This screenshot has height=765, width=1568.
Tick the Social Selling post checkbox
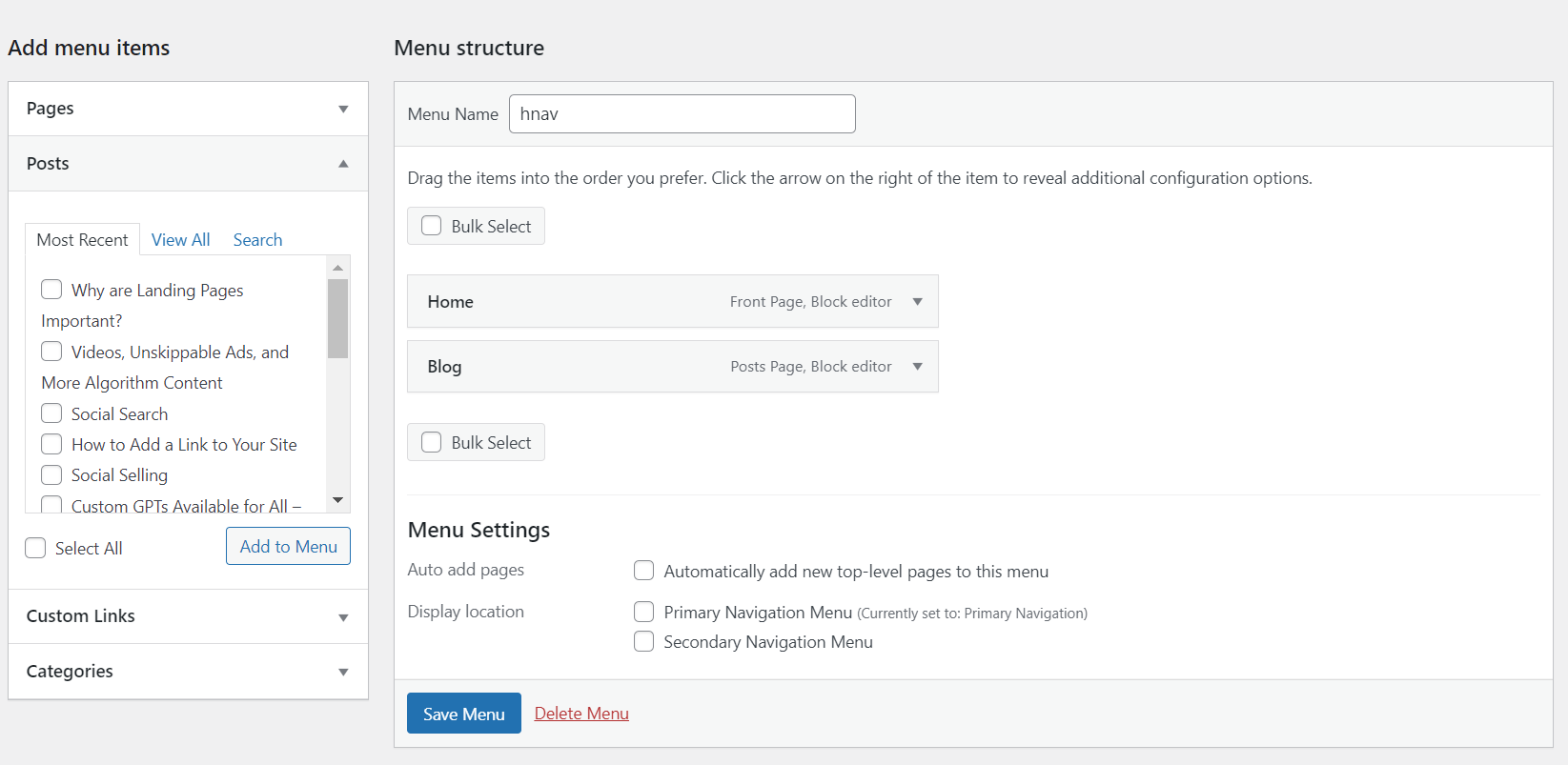[x=51, y=474]
